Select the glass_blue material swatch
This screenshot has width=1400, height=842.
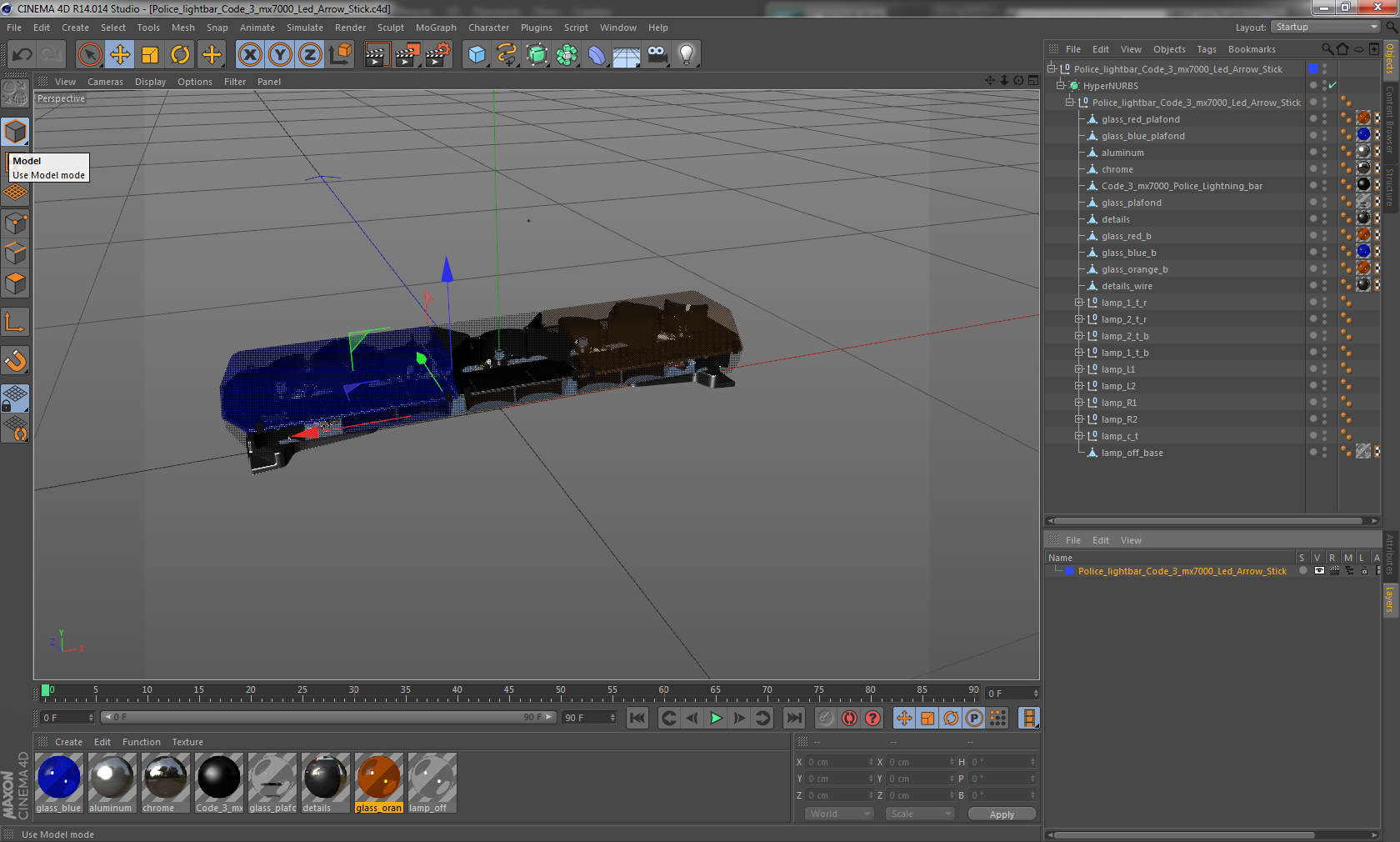pos(59,783)
